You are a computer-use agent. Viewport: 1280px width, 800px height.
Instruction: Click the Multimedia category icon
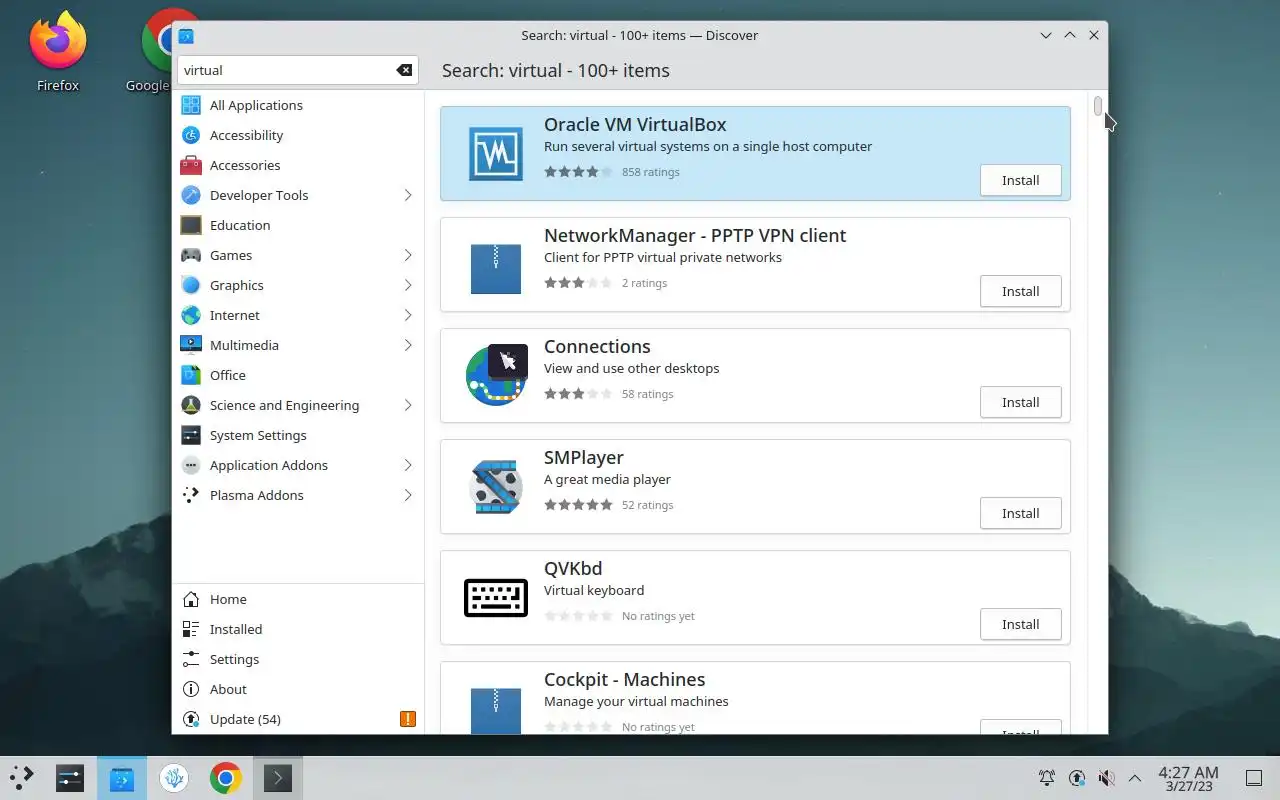(x=191, y=345)
